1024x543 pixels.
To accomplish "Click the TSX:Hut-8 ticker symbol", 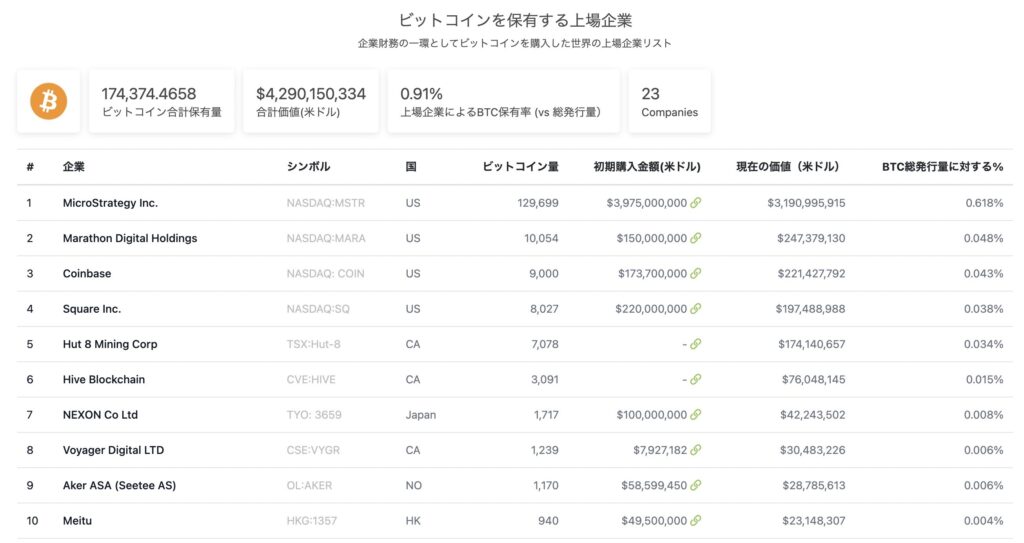I will tap(313, 344).
